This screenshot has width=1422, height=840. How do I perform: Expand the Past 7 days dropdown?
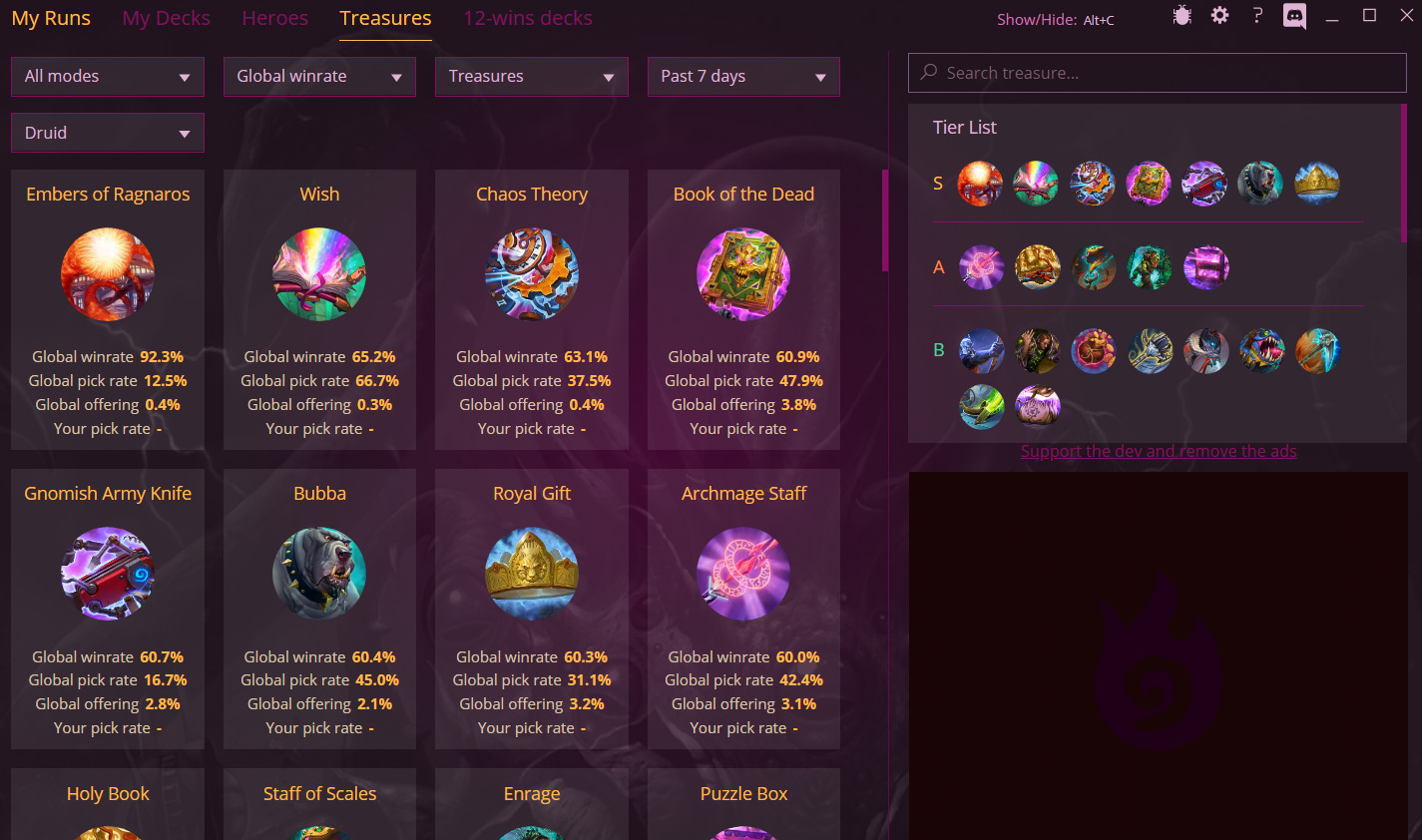743,77
